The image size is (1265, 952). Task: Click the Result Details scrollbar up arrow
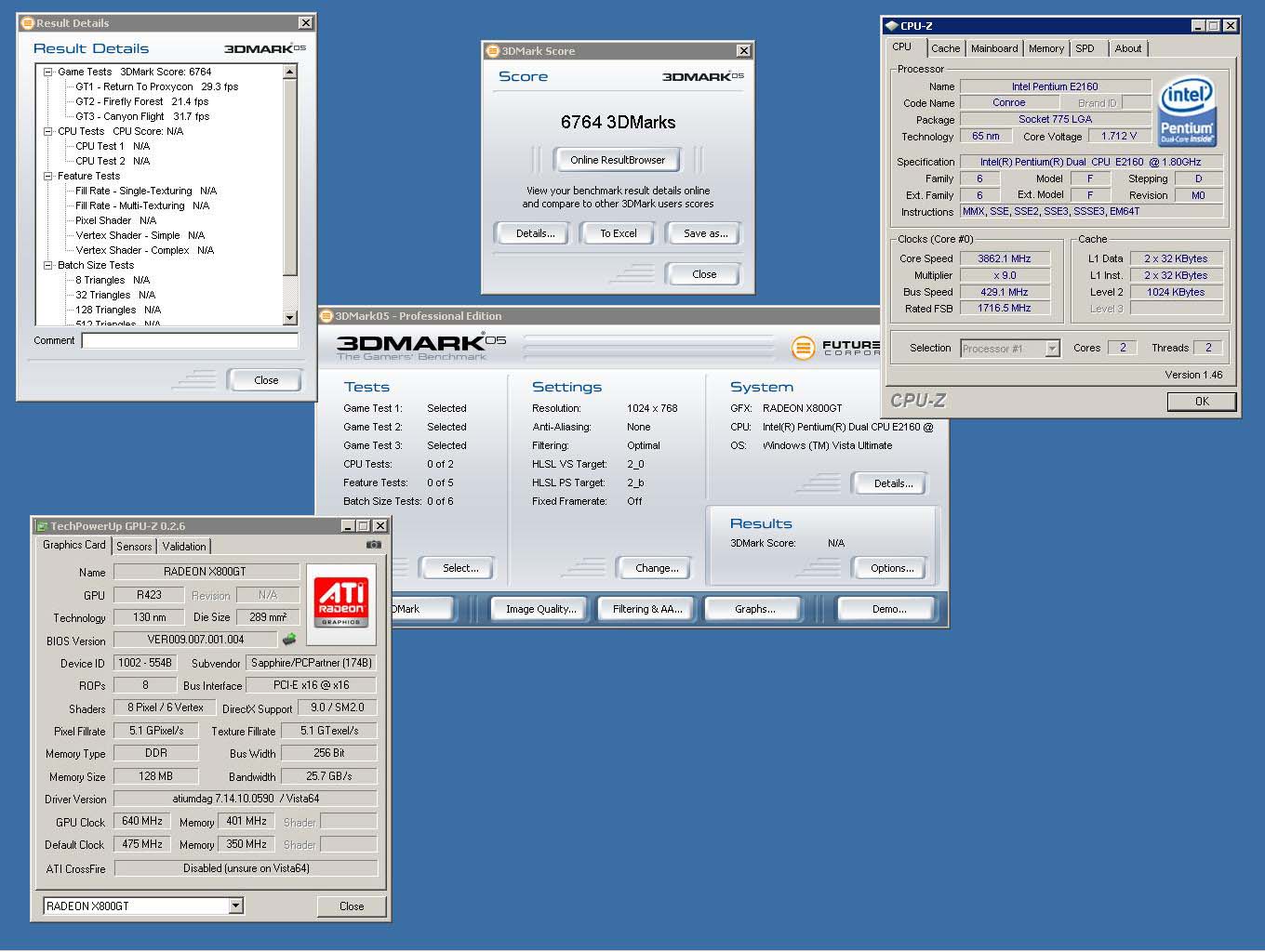(x=289, y=72)
